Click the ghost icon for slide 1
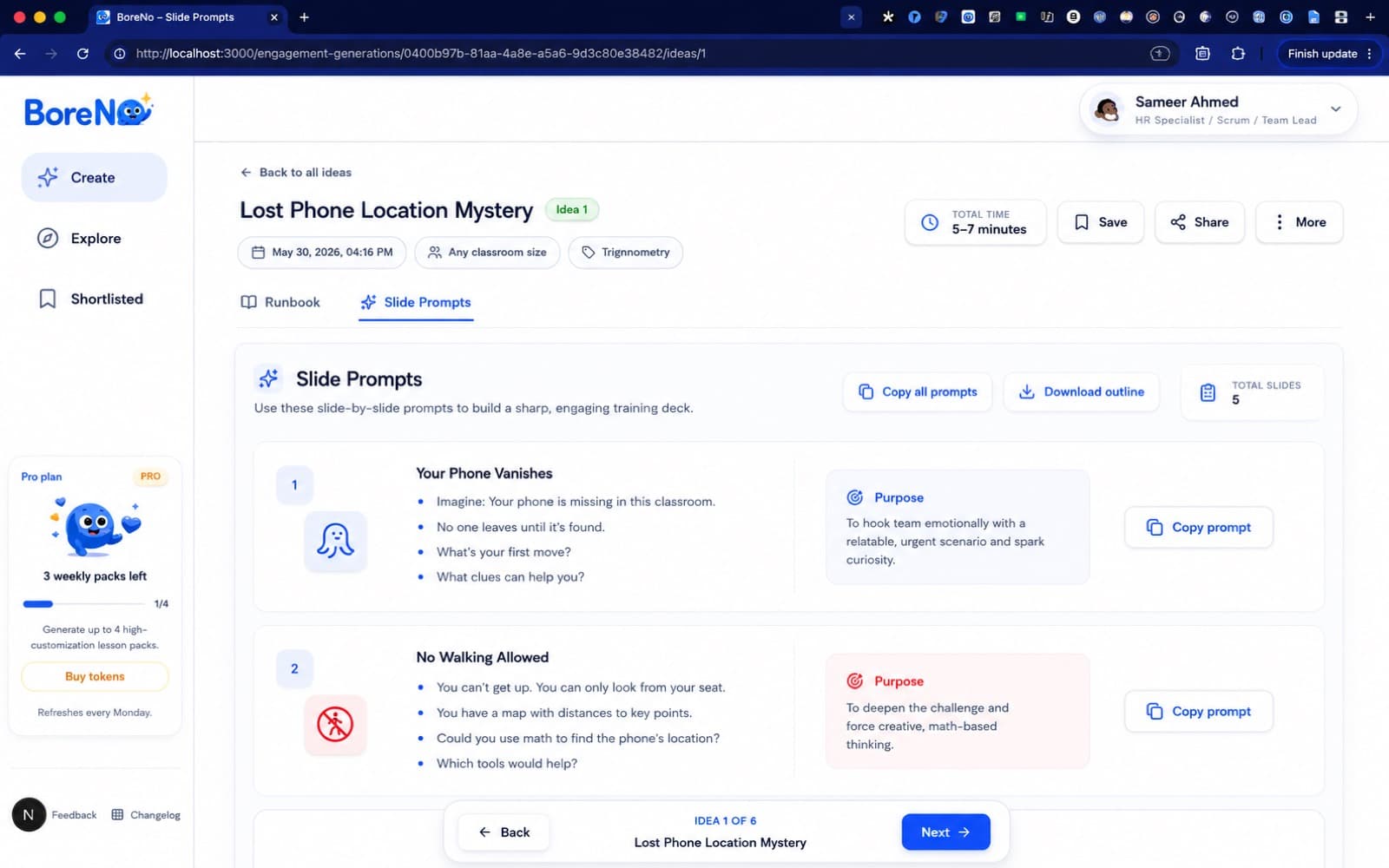The width and height of the screenshot is (1389, 868). (x=335, y=541)
